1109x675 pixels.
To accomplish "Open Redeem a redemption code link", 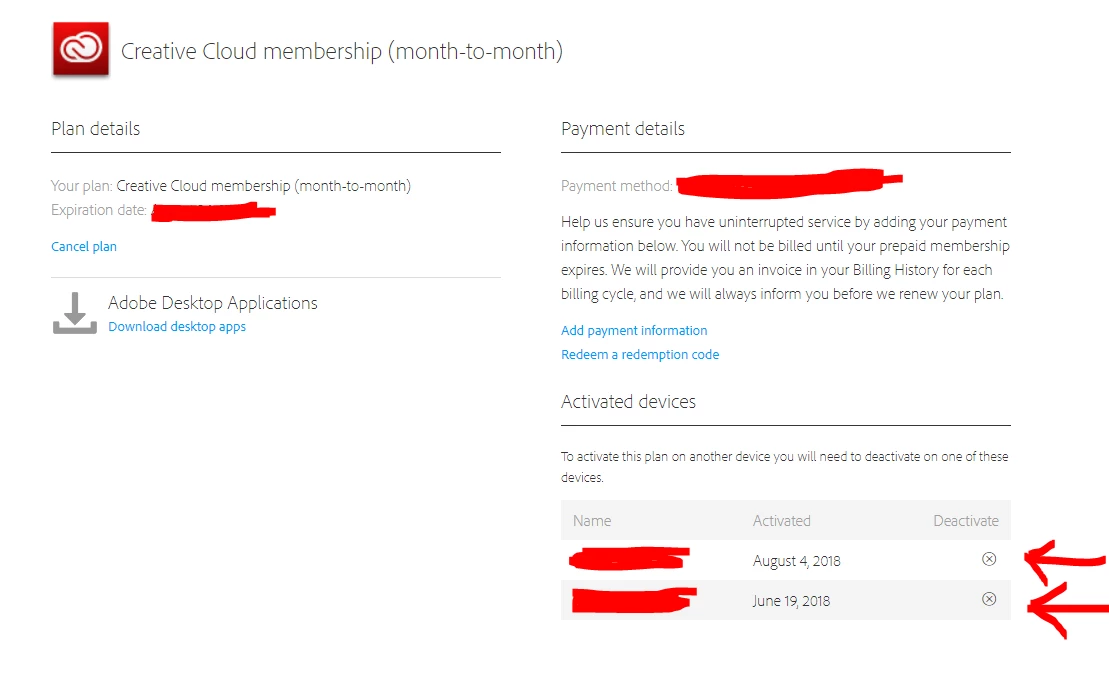I will click(640, 355).
